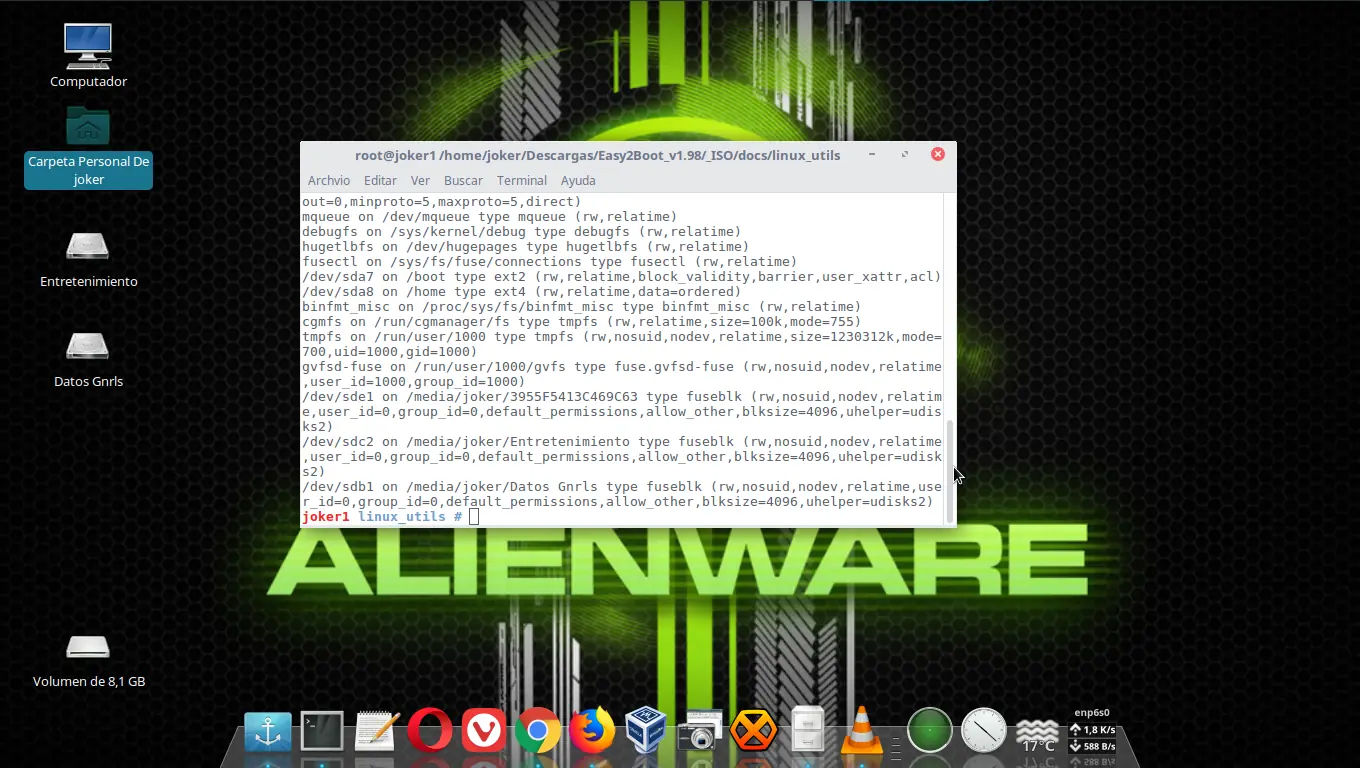Viewport: 1360px width, 768px height.
Task: Open Firefox from the dock
Action: click(x=592, y=732)
